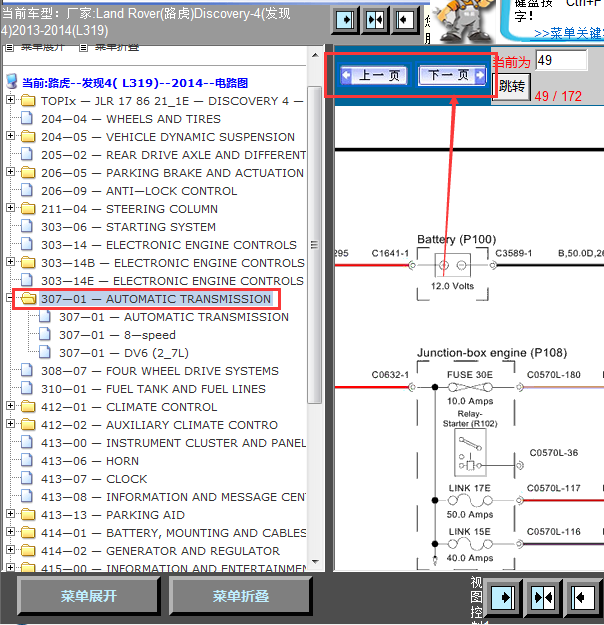The image size is (604, 625).
Task: Go to previous page 上一页
Action: click(x=374, y=75)
